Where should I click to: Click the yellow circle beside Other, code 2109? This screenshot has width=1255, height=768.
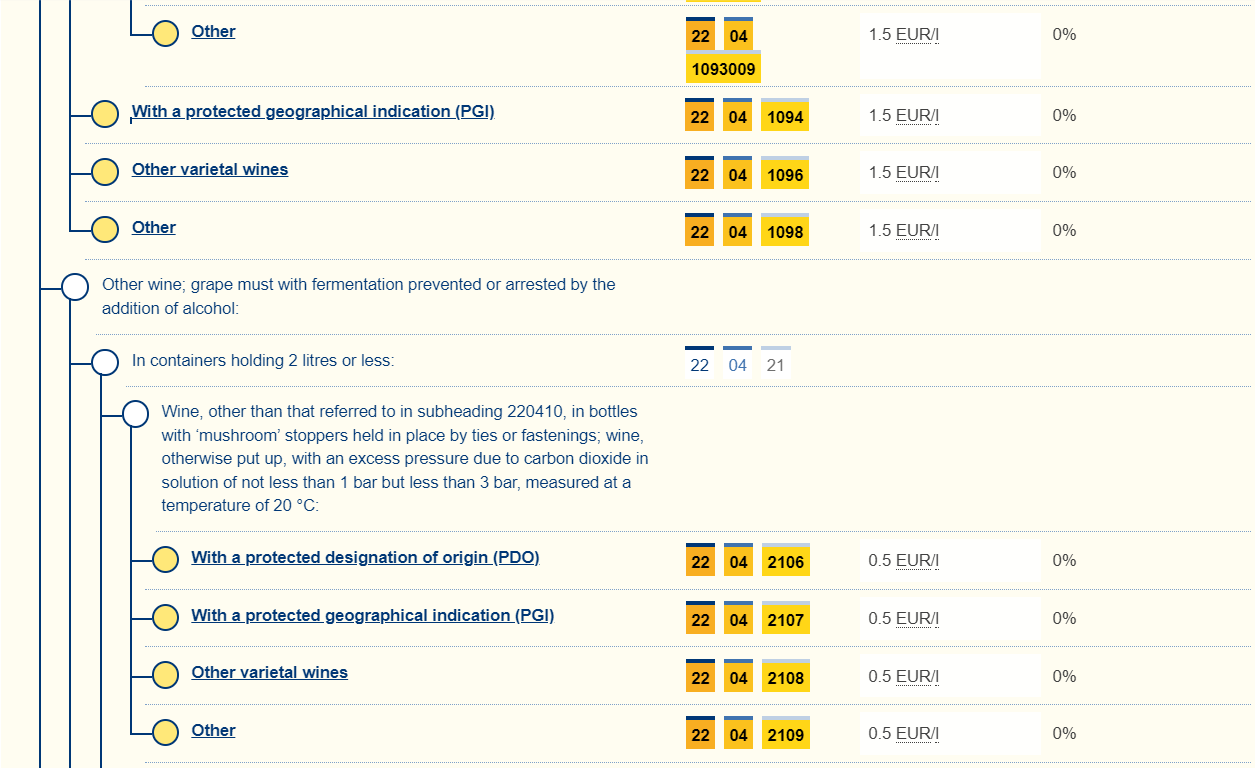click(x=165, y=733)
